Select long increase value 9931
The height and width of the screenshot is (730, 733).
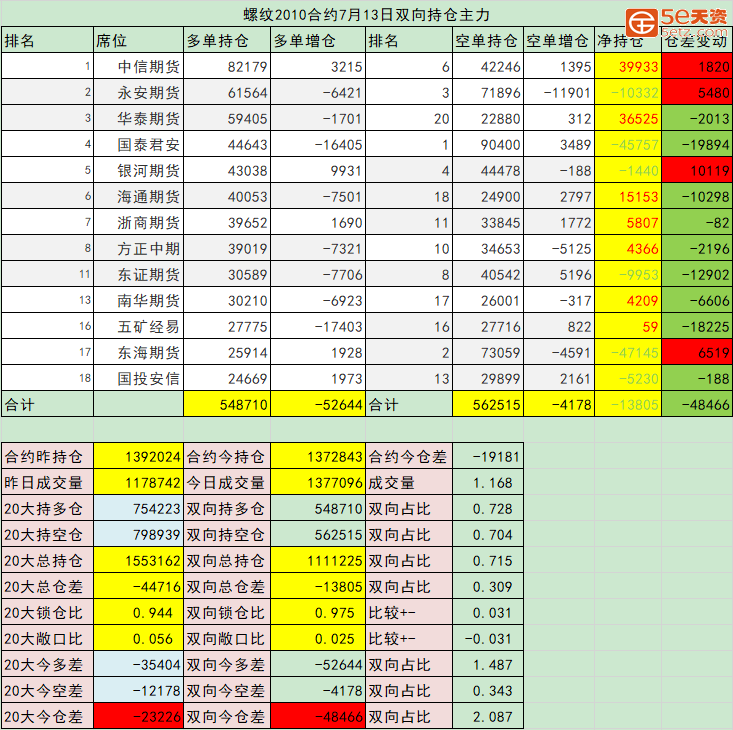click(x=318, y=170)
